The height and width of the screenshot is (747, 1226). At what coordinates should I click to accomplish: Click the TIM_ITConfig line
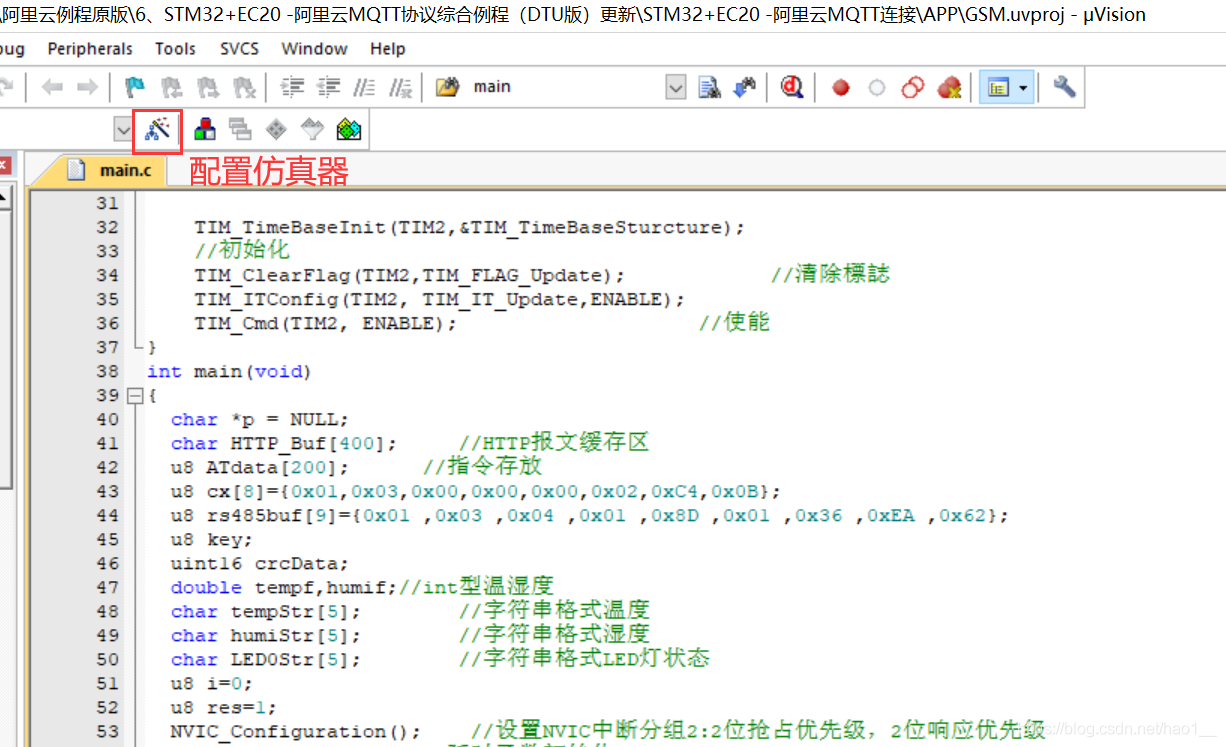tap(440, 299)
